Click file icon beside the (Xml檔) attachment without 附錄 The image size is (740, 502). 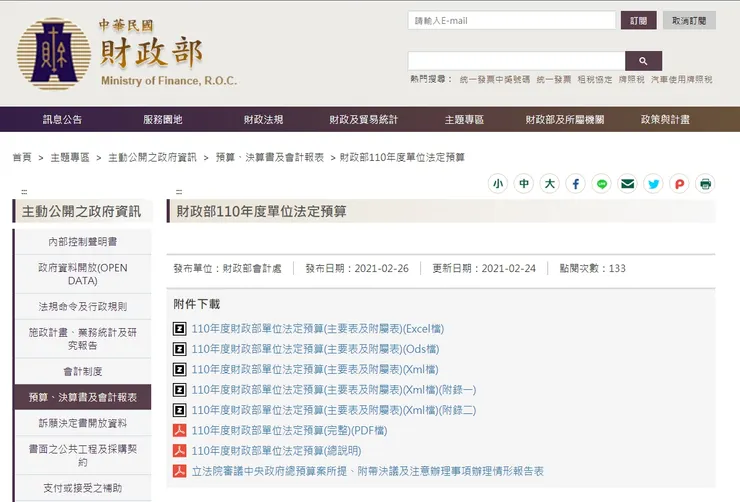tap(179, 369)
